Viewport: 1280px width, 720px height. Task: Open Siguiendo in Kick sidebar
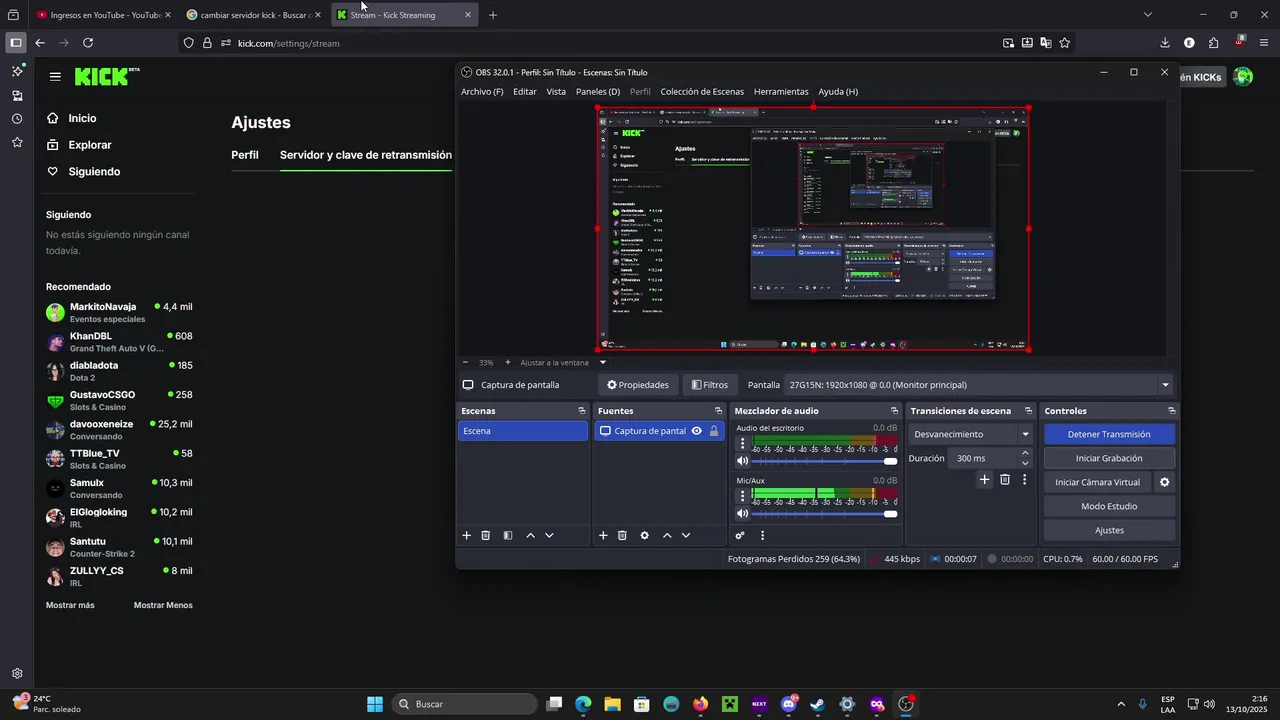94,172
